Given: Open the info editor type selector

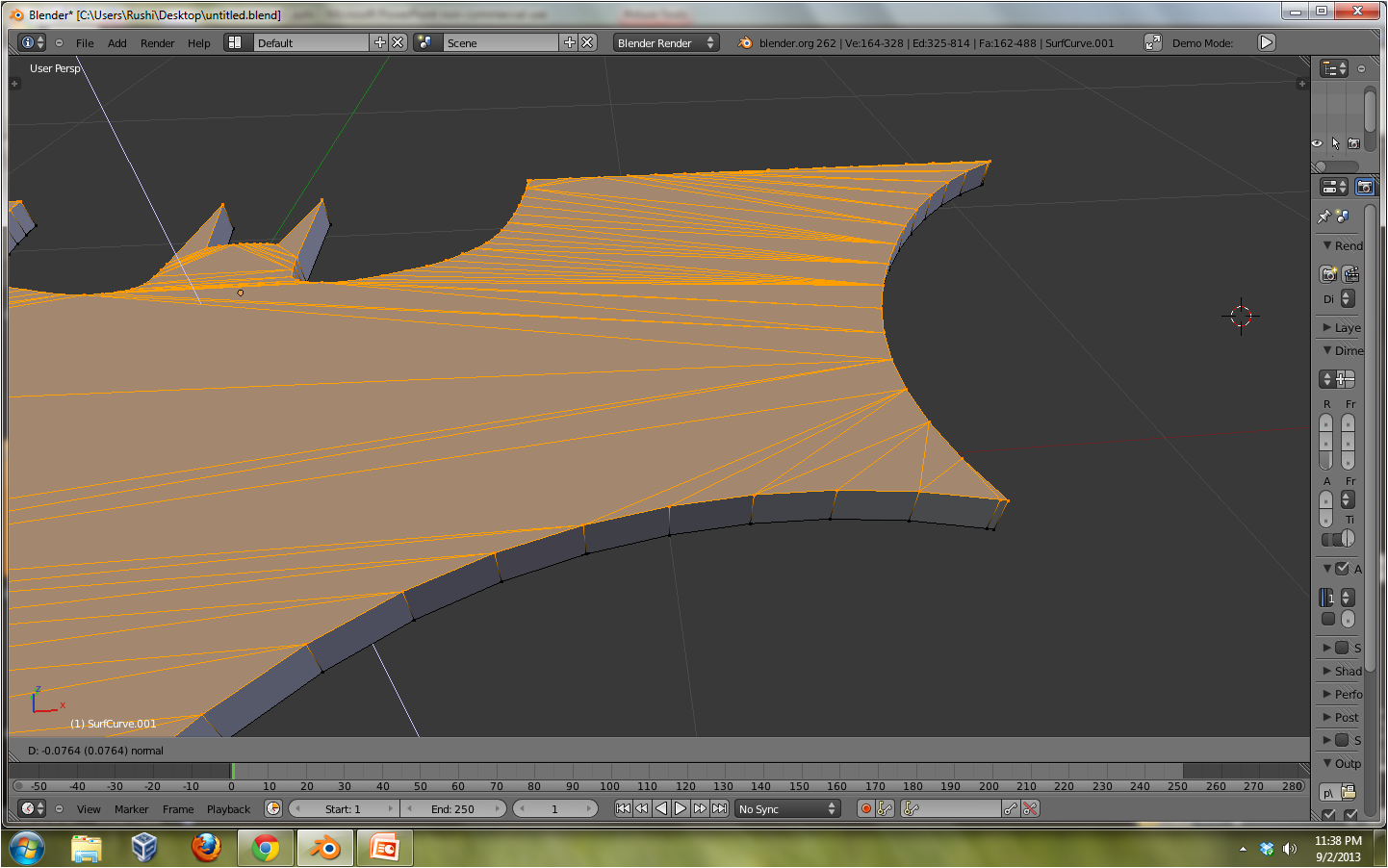Looking at the screenshot, I should click(x=32, y=42).
